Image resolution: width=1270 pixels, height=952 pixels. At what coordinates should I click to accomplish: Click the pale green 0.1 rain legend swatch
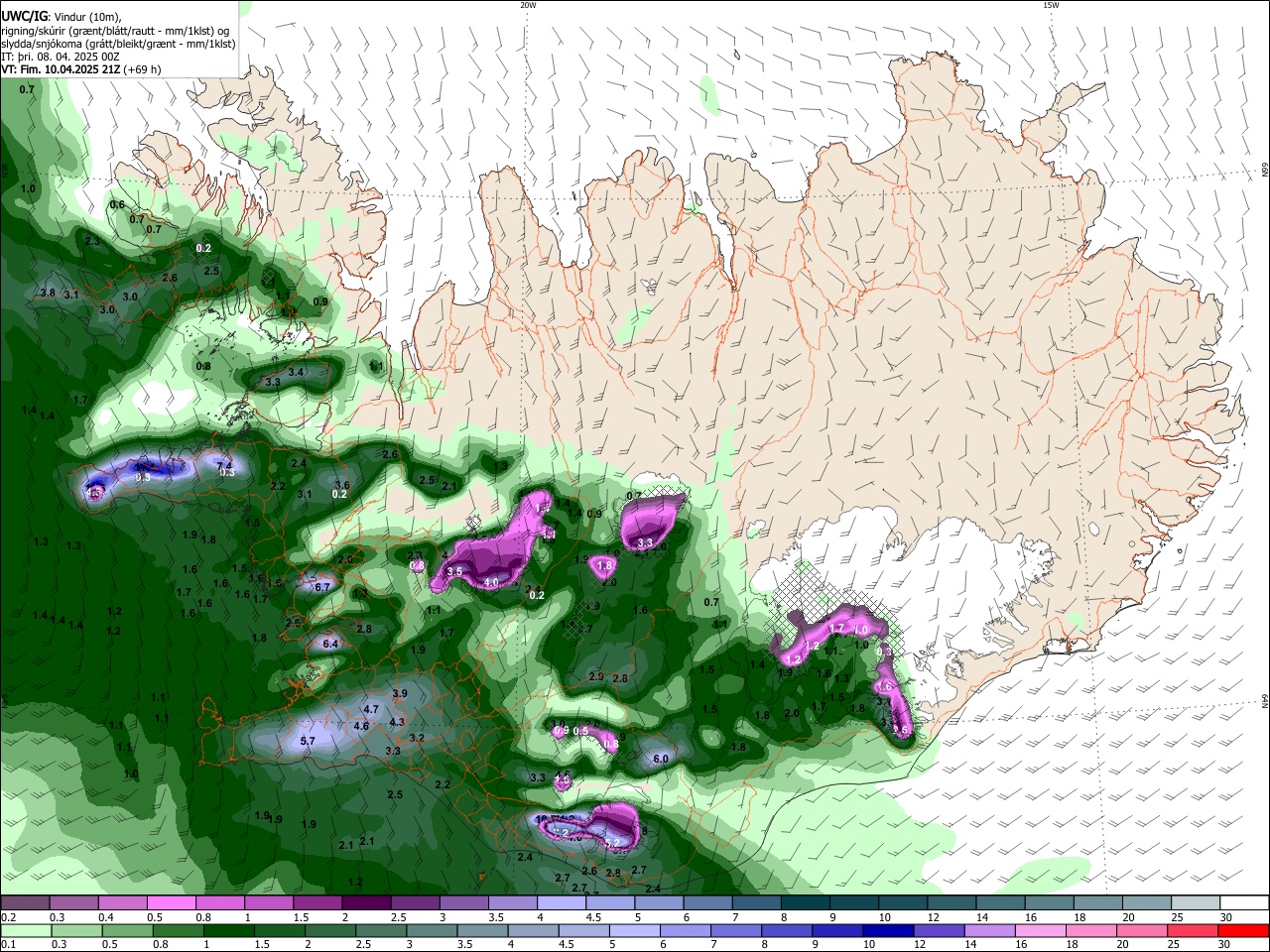25,931
